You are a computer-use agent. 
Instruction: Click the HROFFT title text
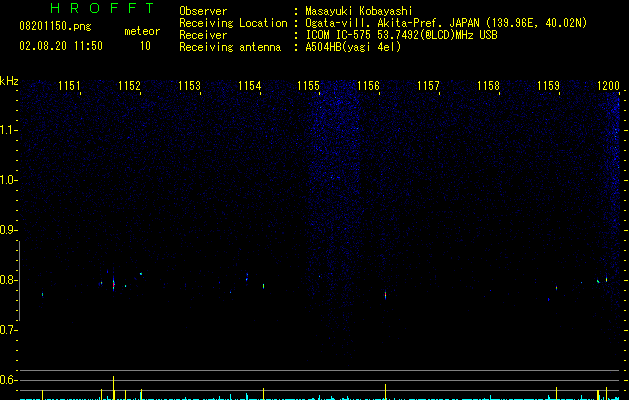(102, 8)
